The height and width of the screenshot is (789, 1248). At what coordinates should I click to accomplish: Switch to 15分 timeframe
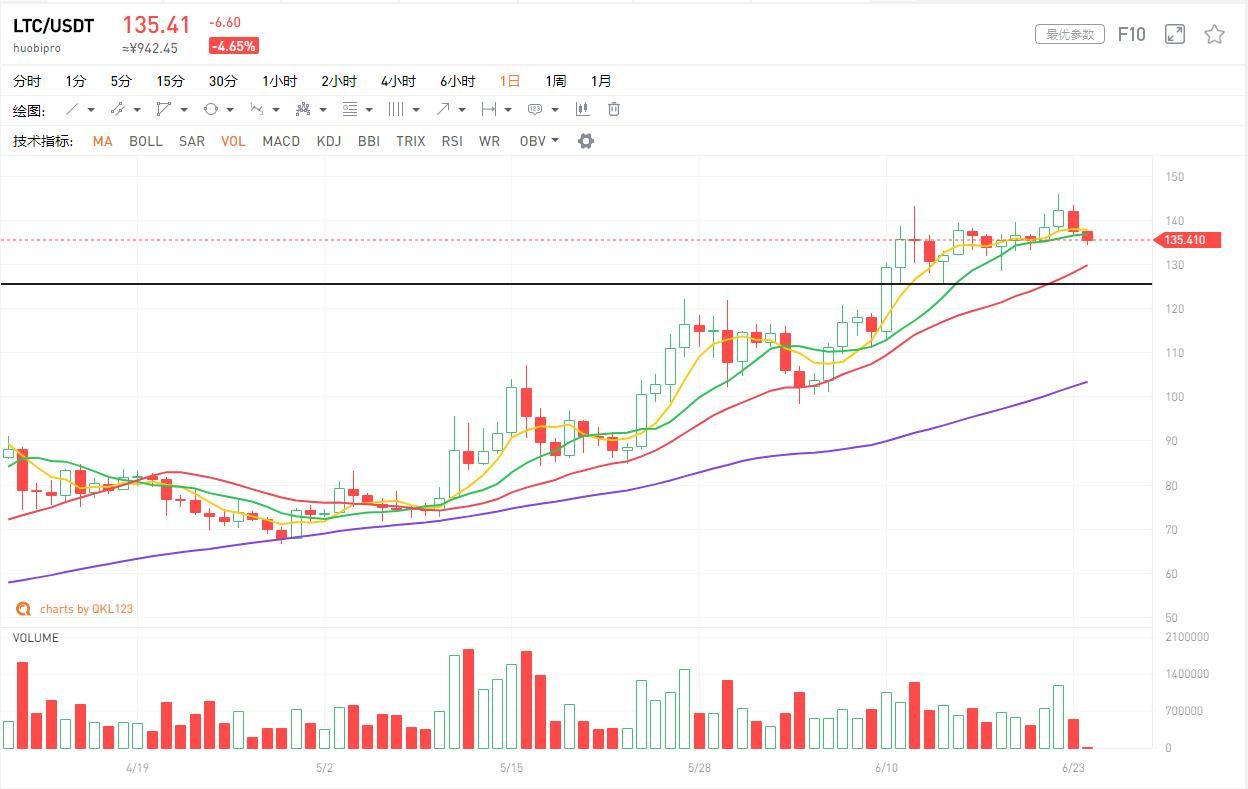[x=170, y=81]
